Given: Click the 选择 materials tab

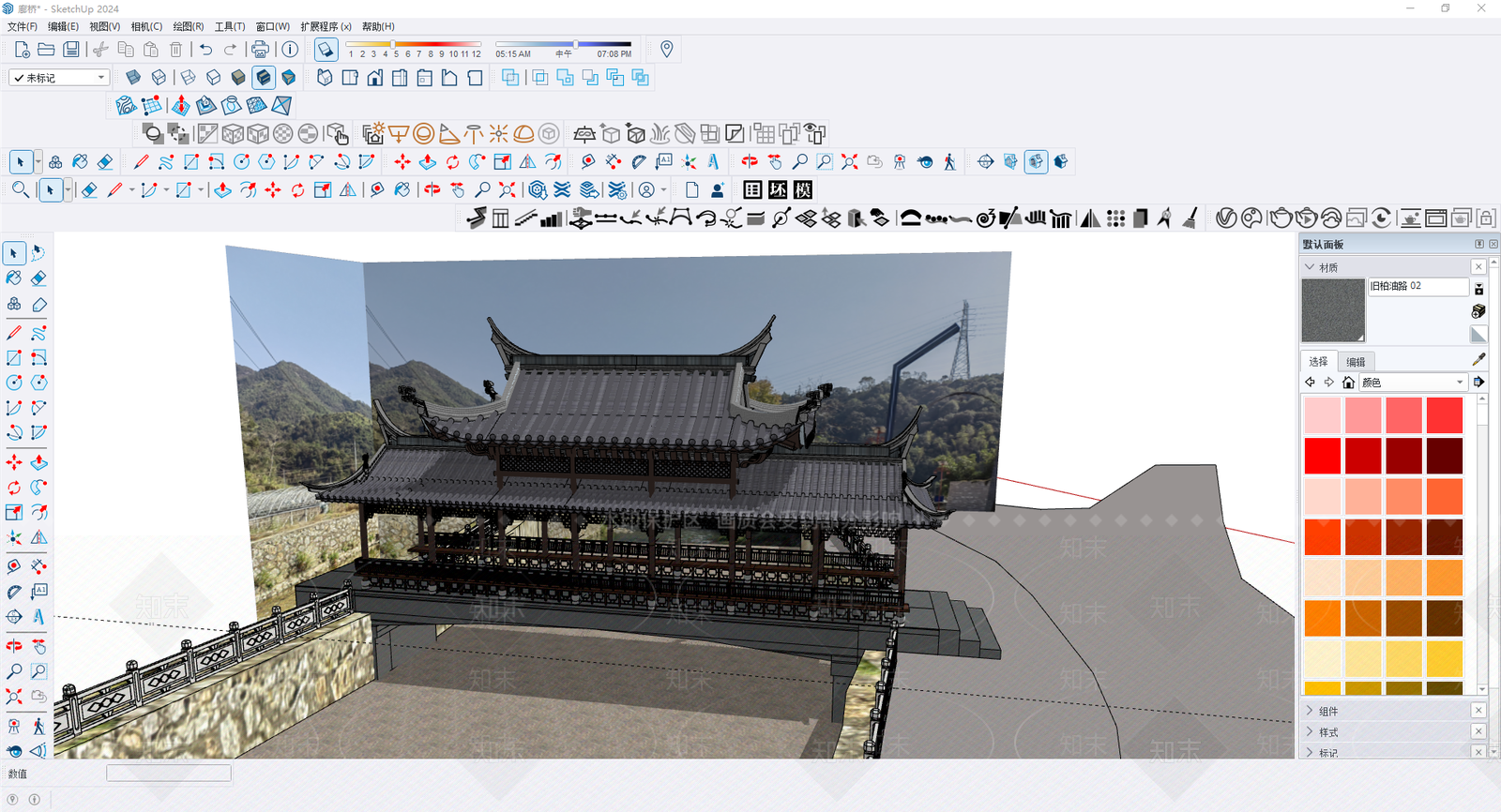Looking at the screenshot, I should pyautogui.click(x=1318, y=361).
